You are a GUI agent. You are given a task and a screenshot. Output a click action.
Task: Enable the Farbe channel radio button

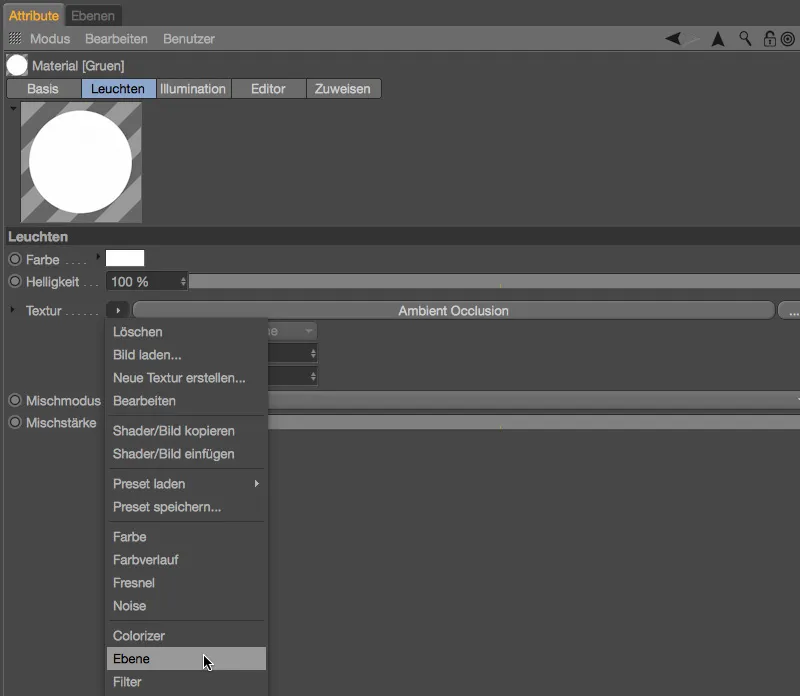click(x=13, y=257)
